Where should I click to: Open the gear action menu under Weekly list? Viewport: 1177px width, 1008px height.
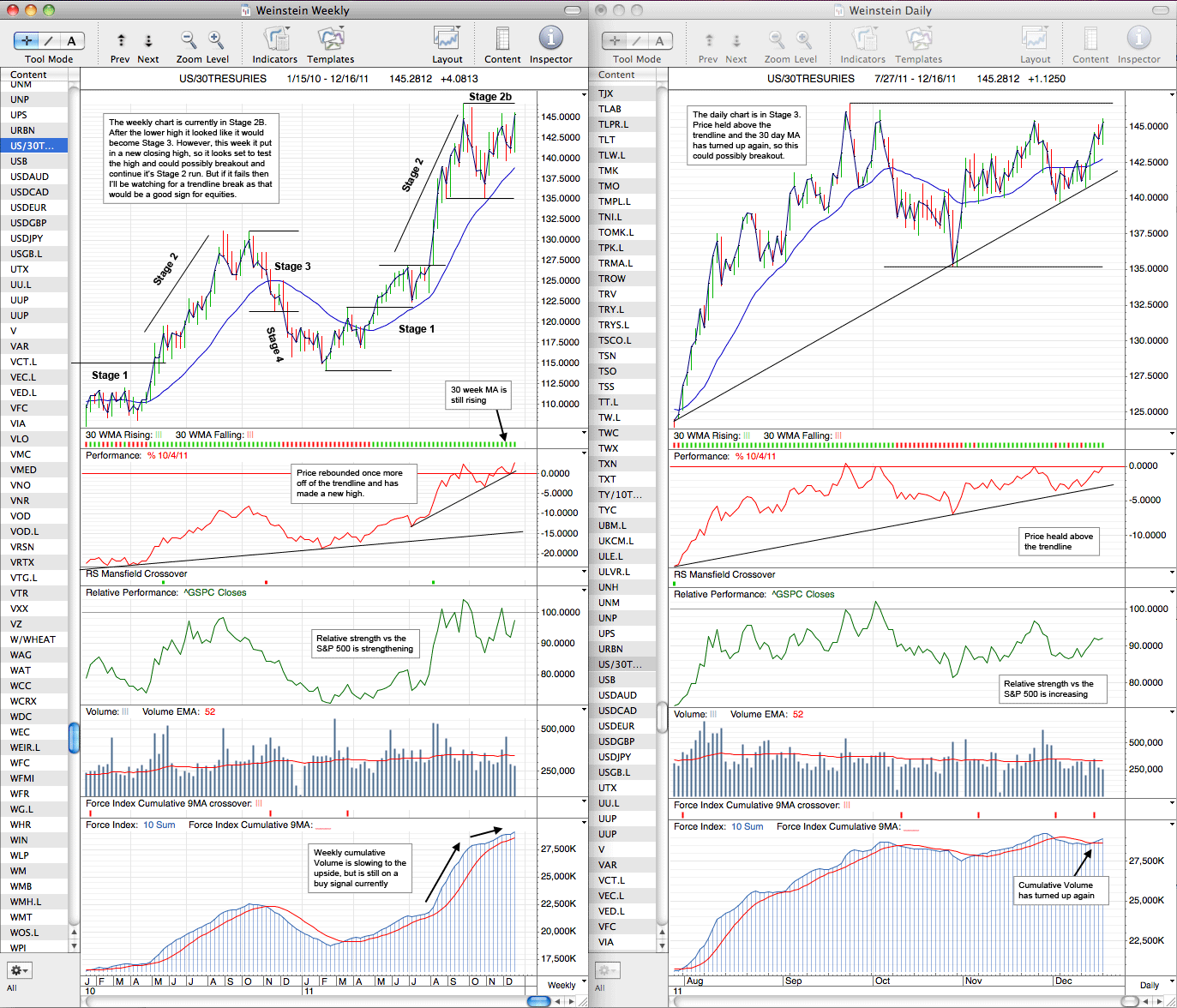[19, 970]
